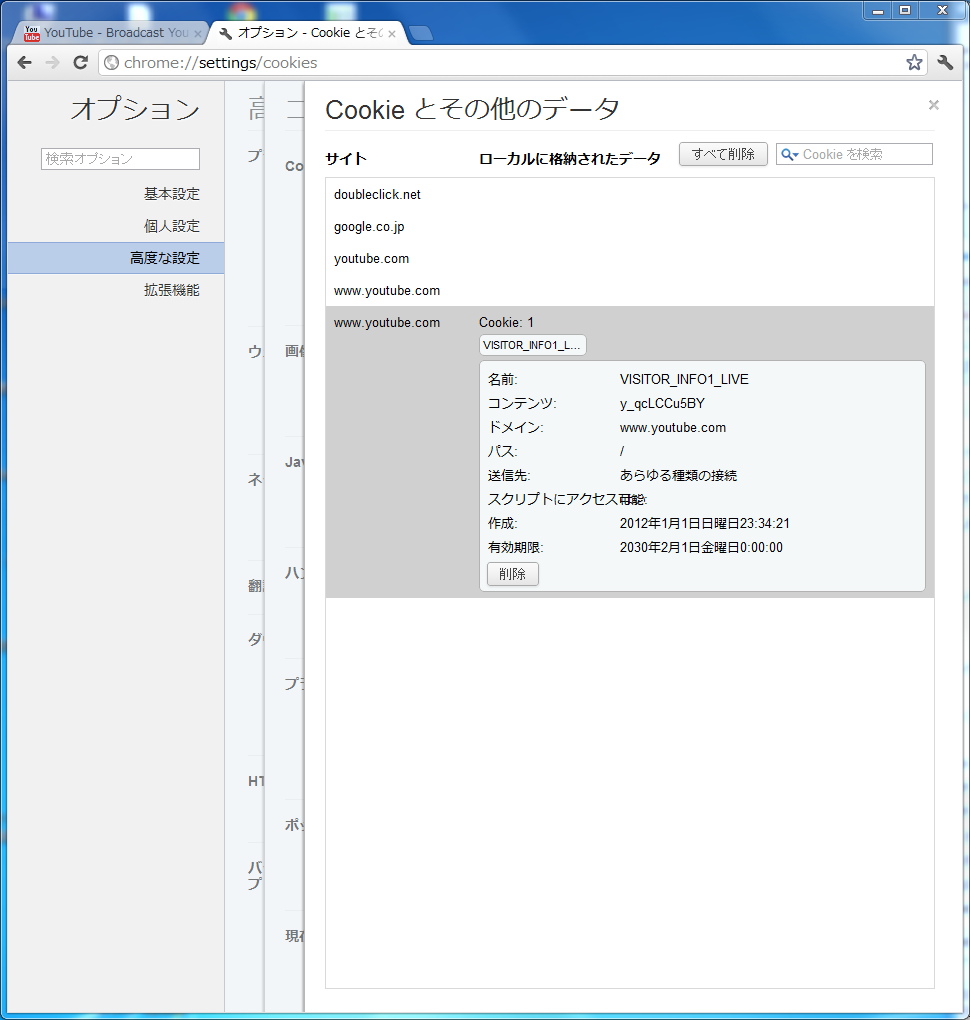Open 個人設定 in the sidebar

(x=172, y=226)
